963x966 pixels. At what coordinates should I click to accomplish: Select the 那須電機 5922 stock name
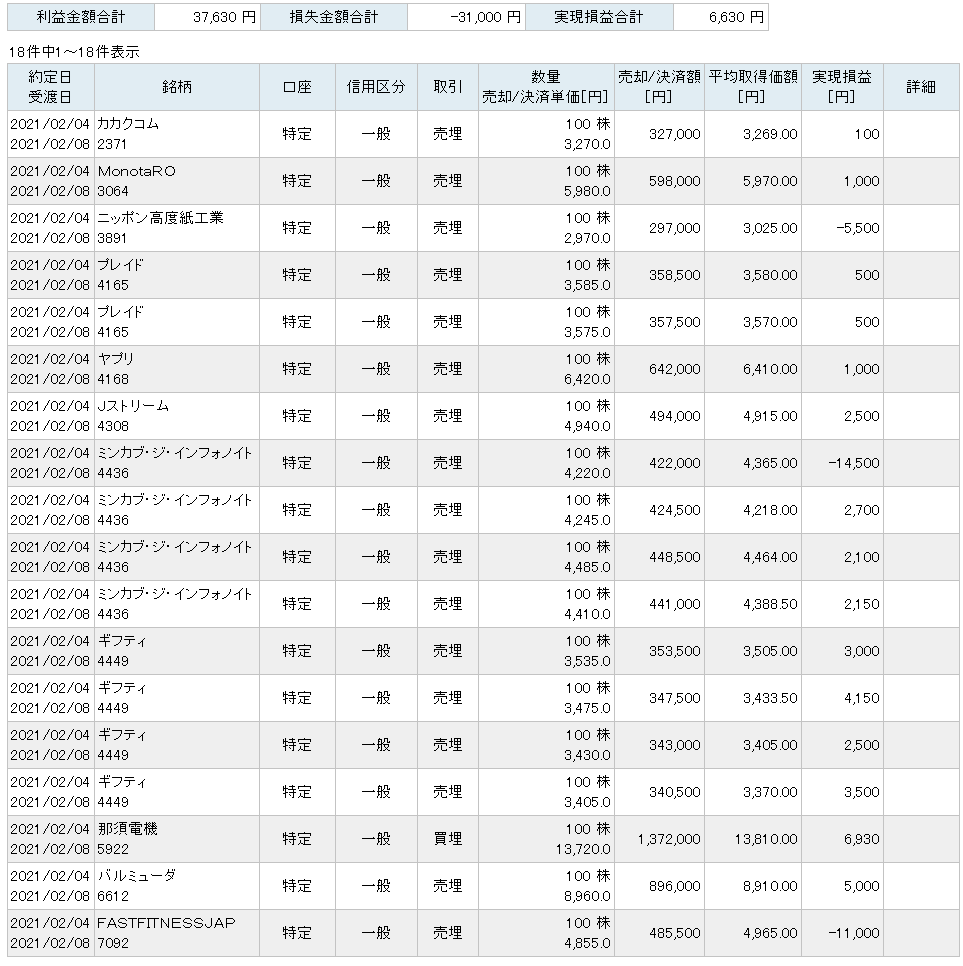click(128, 839)
